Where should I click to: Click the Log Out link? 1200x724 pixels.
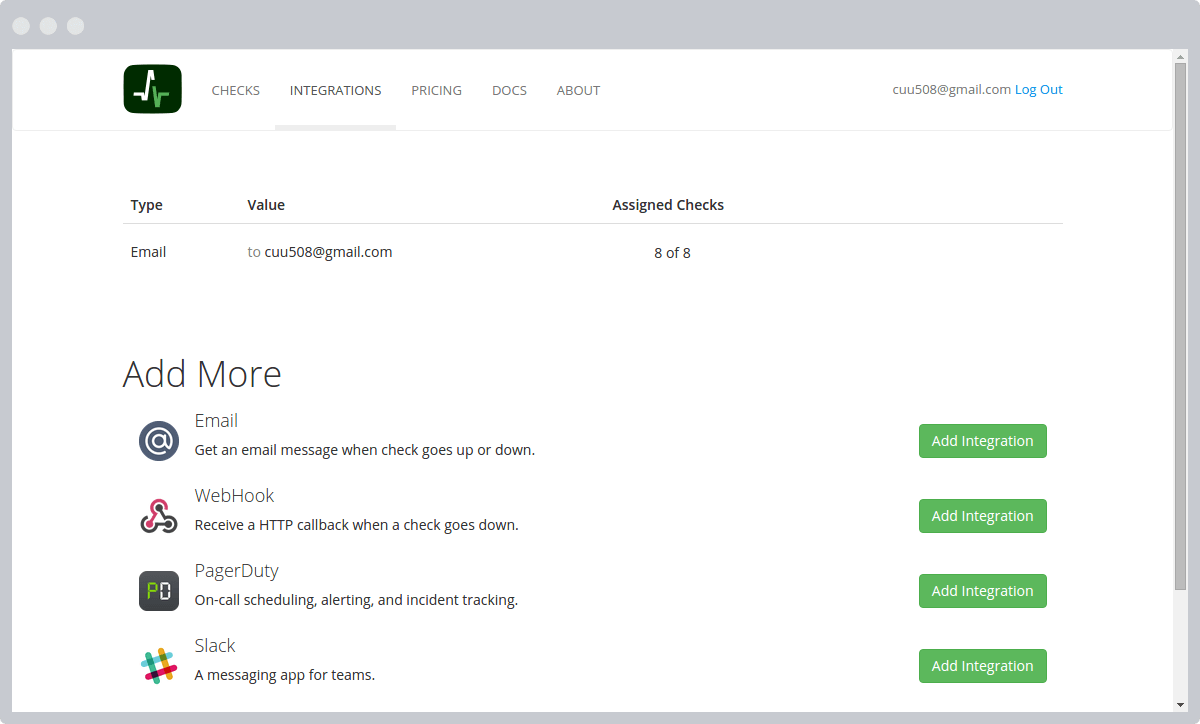pyautogui.click(x=1038, y=89)
